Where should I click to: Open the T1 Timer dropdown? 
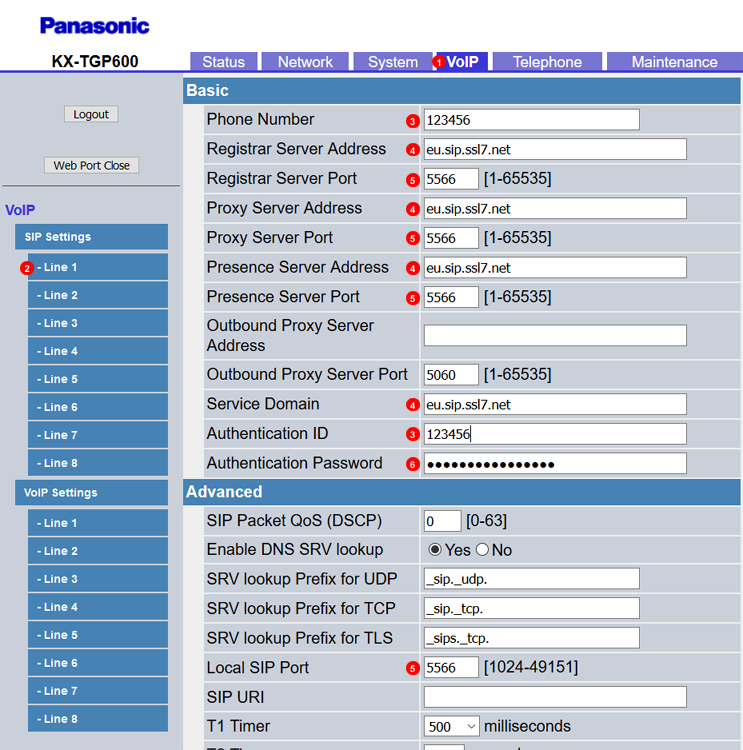pyautogui.click(x=451, y=727)
